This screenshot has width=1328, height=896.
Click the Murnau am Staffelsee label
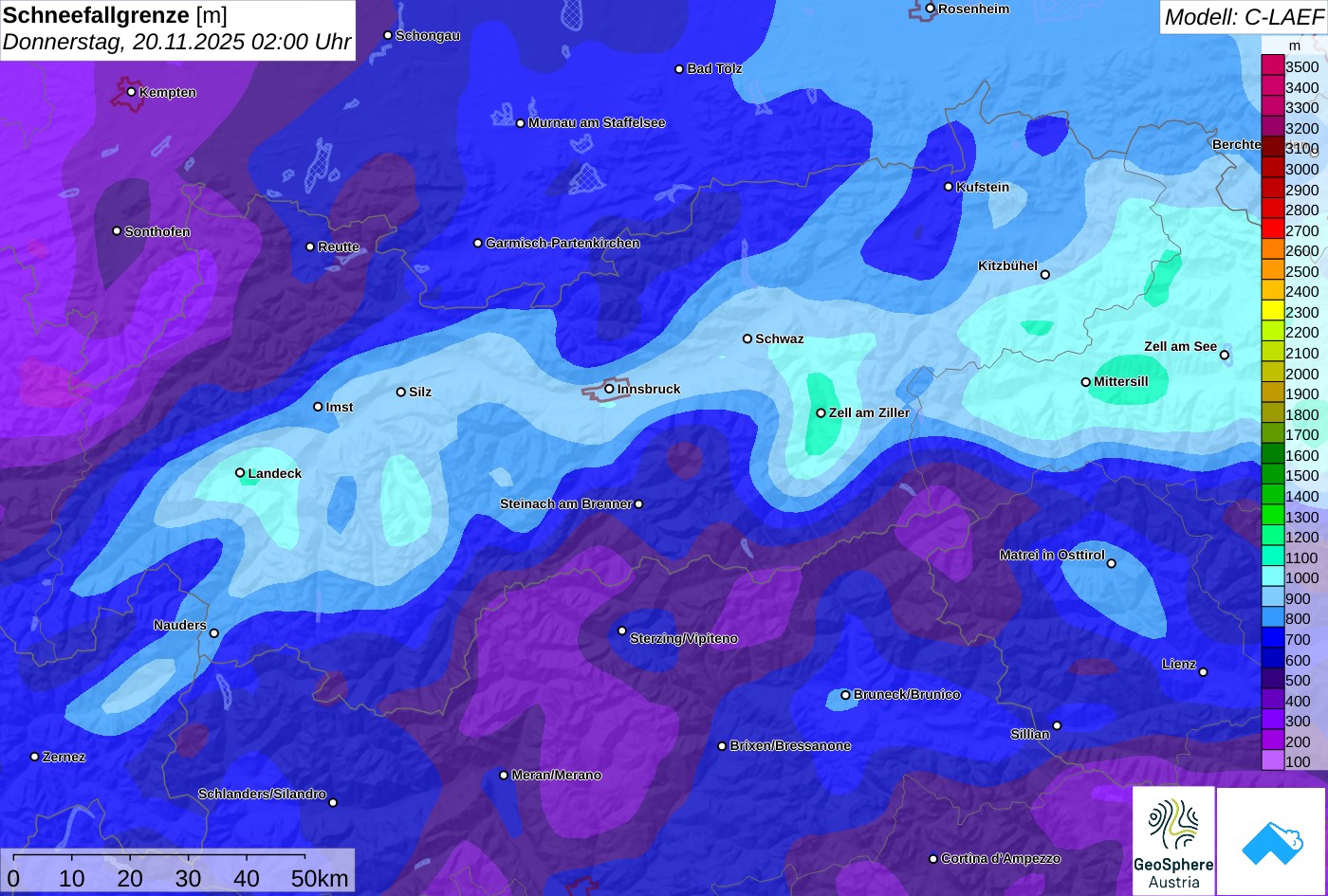(x=597, y=122)
